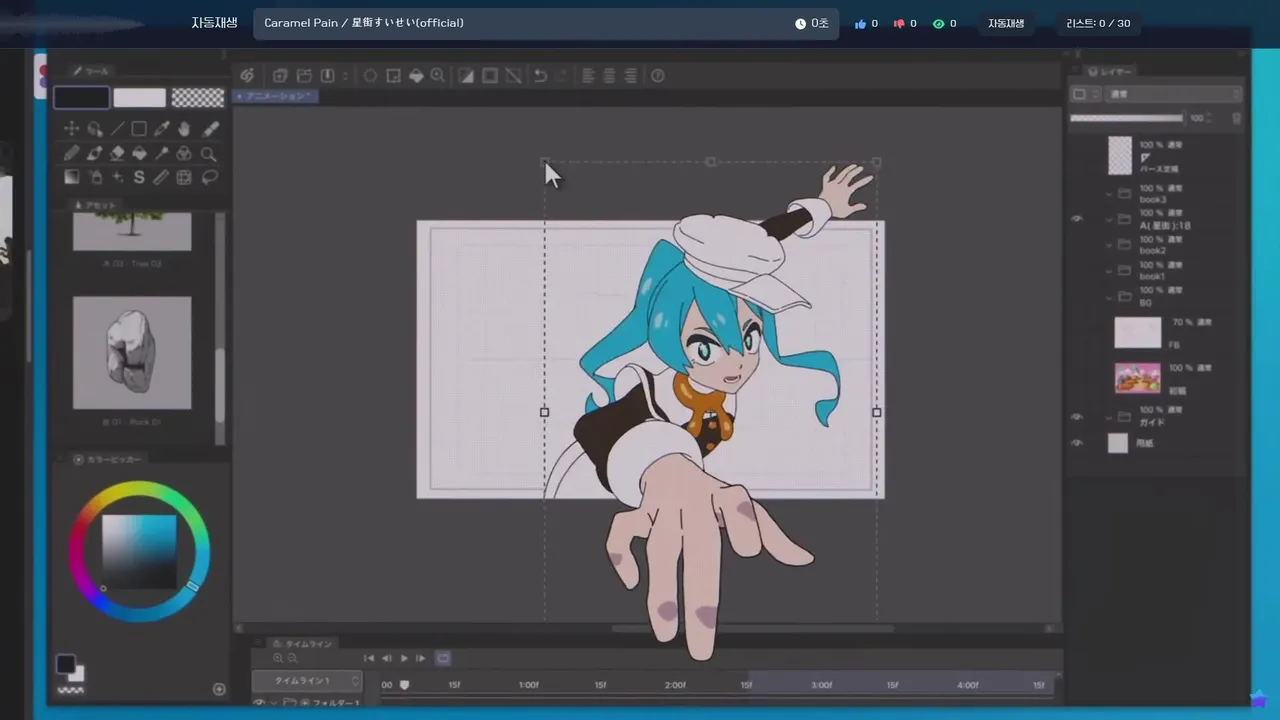
Task: Click the green eye views icon
Action: (938, 24)
